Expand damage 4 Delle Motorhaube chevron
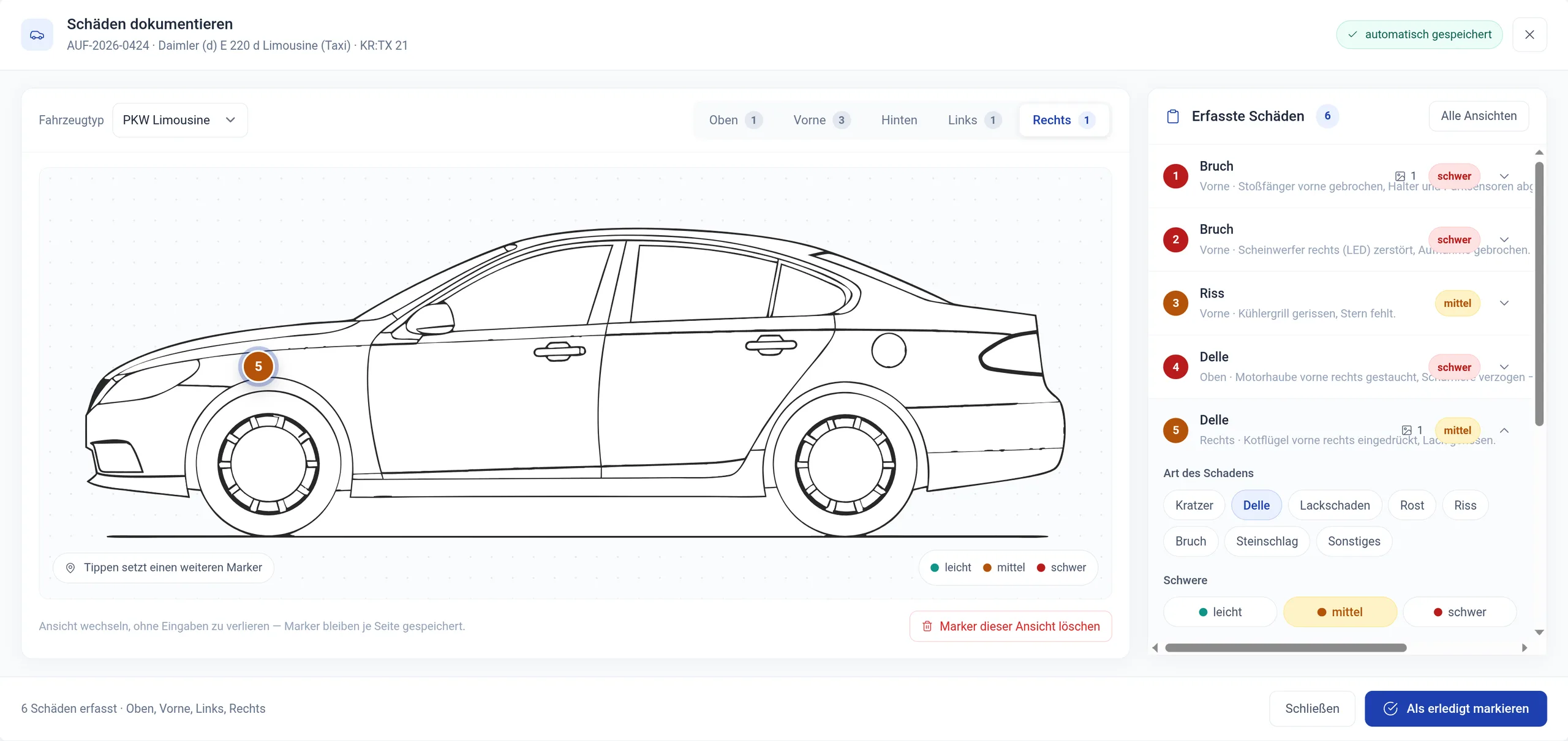This screenshot has height=741, width=1568. (x=1504, y=367)
